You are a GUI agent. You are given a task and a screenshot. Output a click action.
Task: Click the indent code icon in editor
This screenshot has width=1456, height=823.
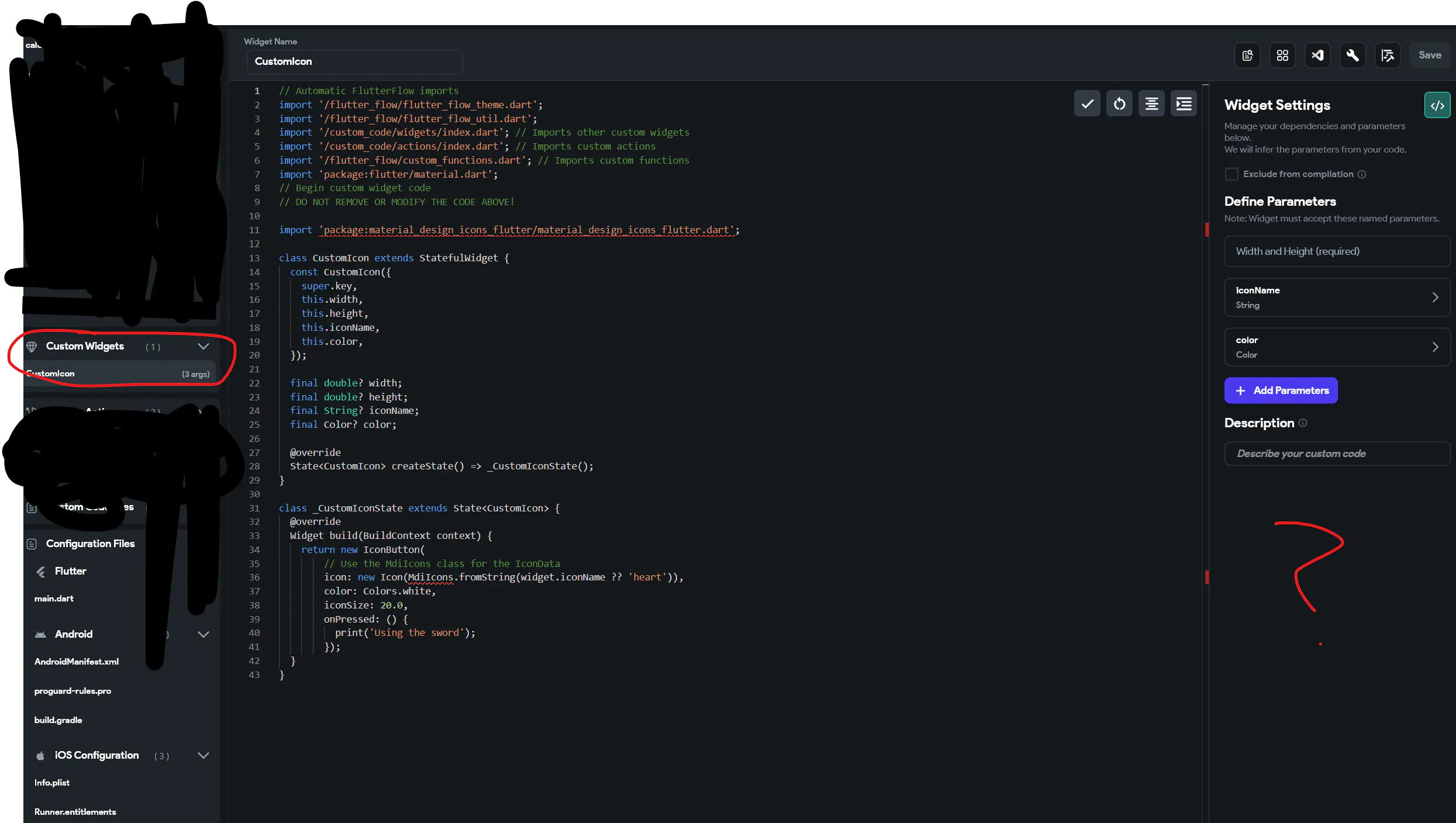click(1184, 104)
